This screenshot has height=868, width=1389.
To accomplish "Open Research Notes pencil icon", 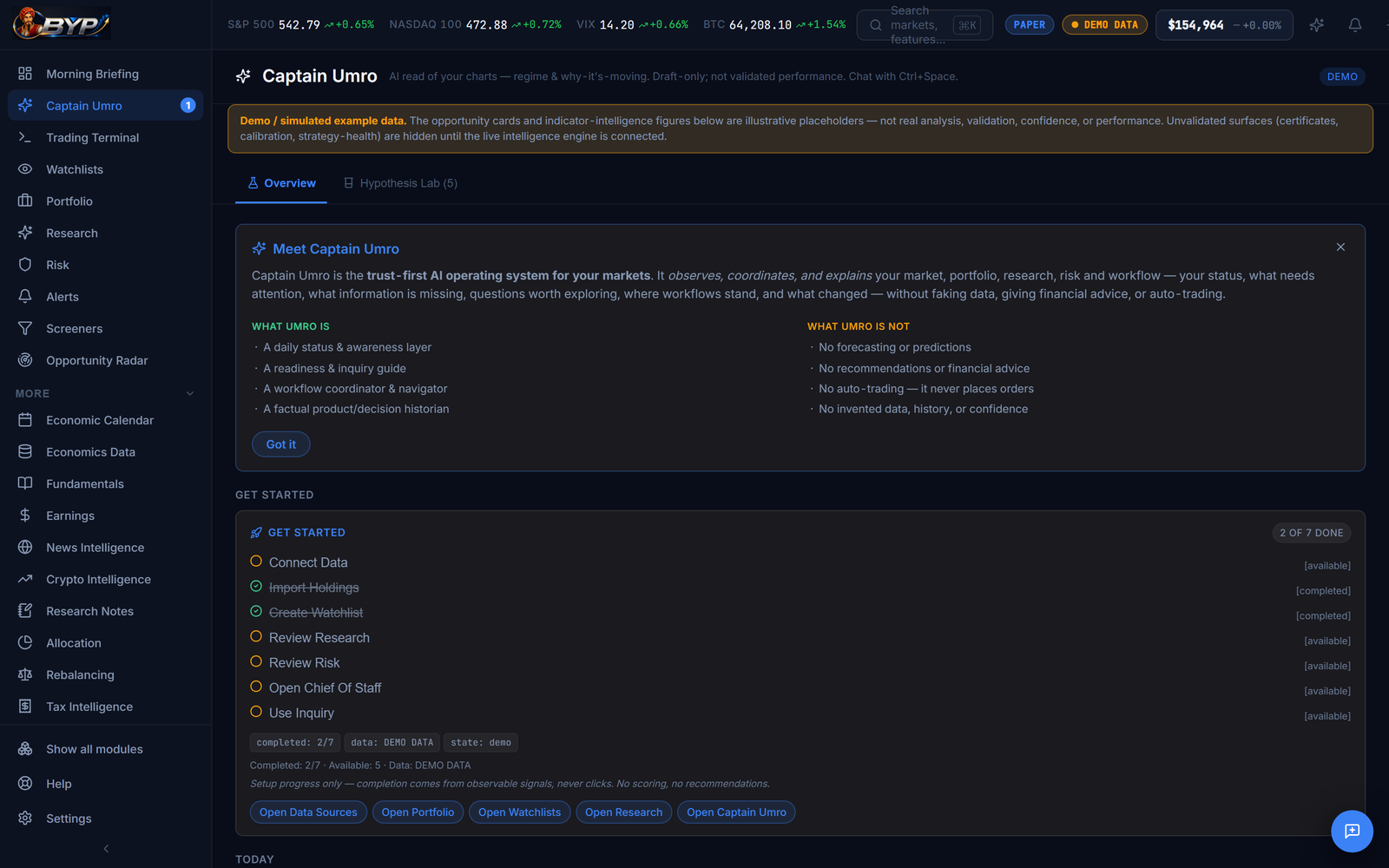I will [25, 611].
